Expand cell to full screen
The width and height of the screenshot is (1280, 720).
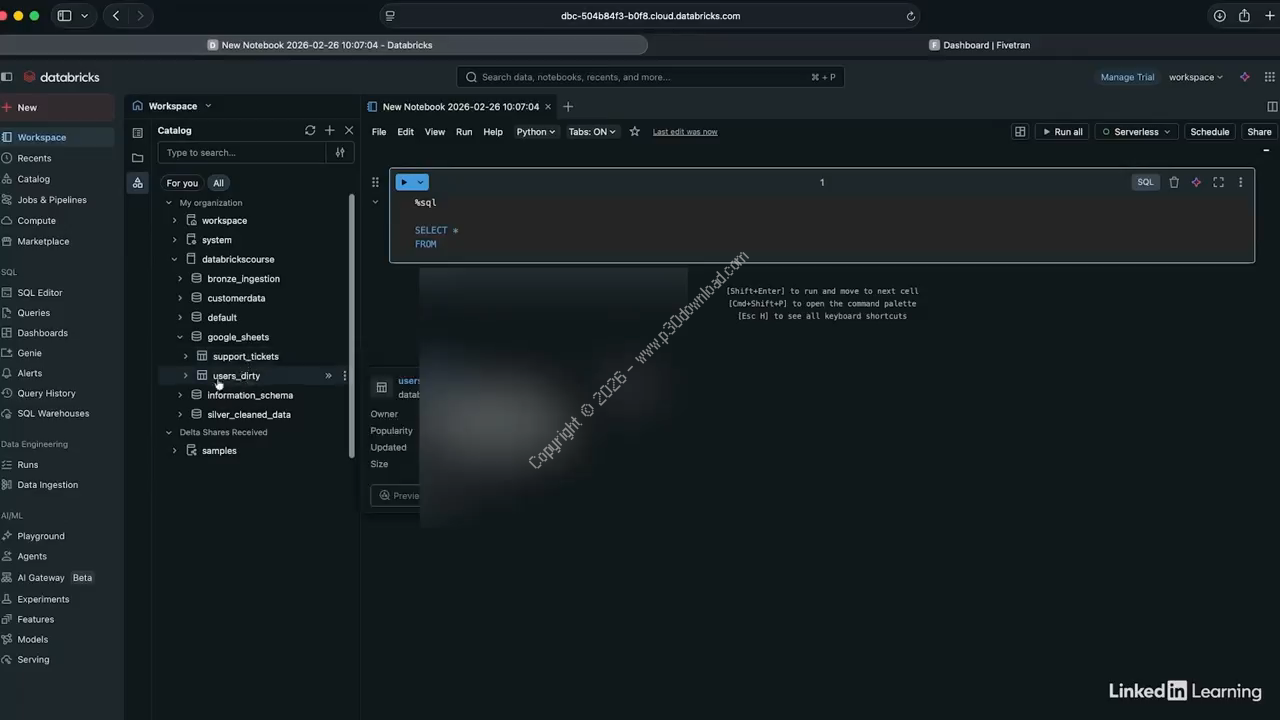coord(1218,182)
